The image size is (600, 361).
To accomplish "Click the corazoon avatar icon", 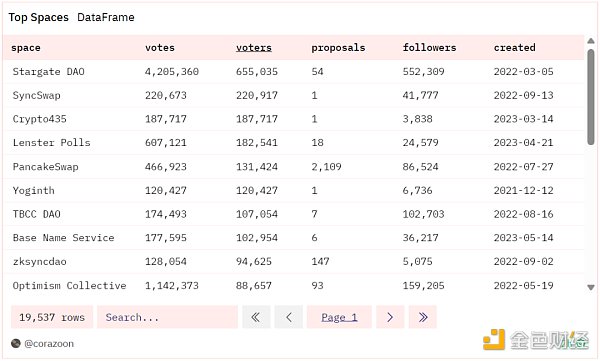I will (16, 343).
